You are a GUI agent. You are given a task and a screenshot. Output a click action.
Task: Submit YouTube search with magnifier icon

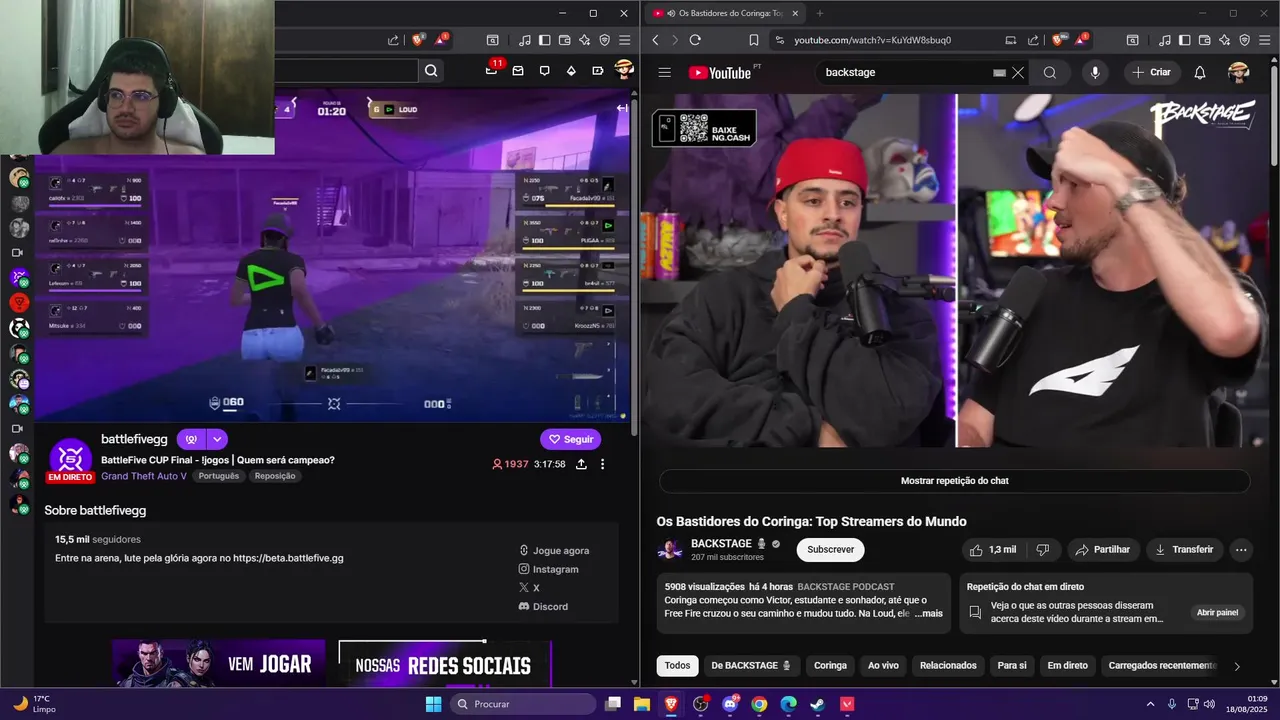coord(1050,72)
